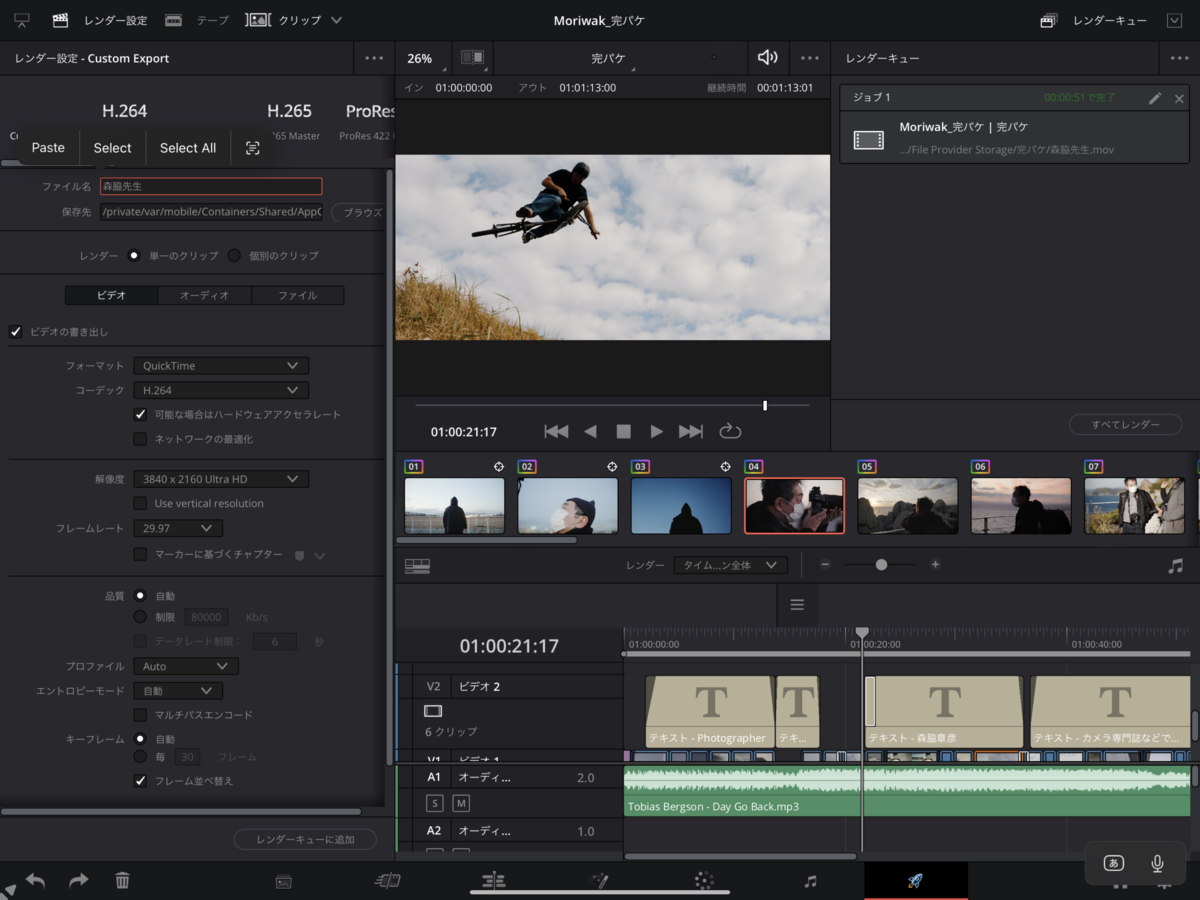Viewport: 1200px width, 900px height.
Task: Switch to the Audio (オーディオ) tab
Action: [204, 295]
